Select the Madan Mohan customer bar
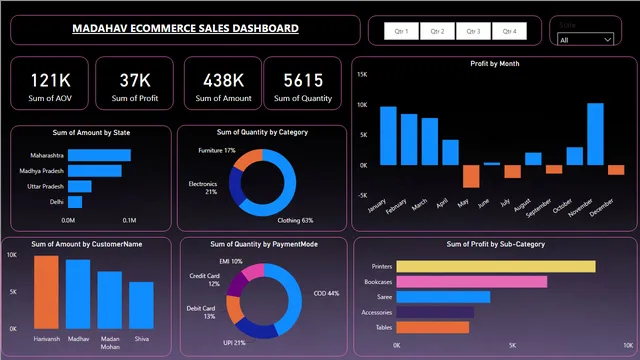The width and height of the screenshot is (640, 360). pyautogui.click(x=110, y=300)
